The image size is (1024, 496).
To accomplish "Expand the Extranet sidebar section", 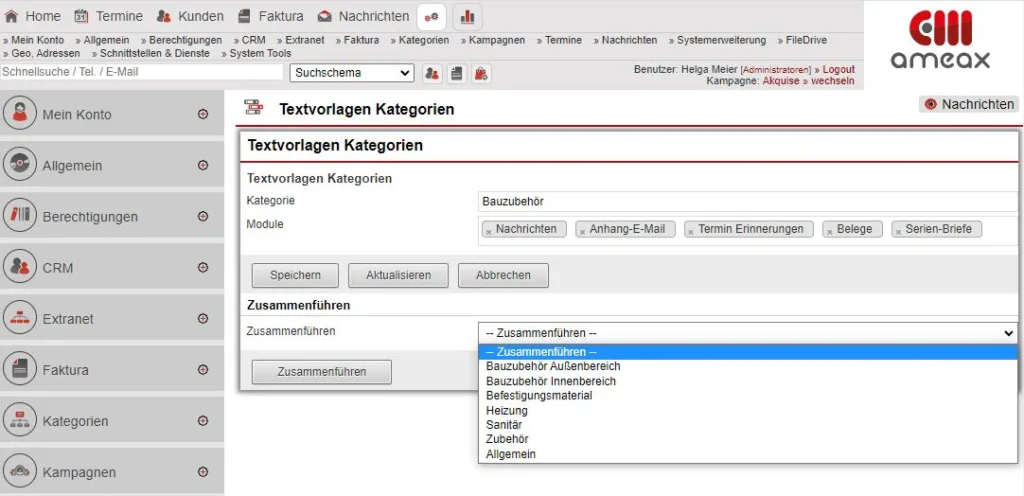I will [202, 318].
